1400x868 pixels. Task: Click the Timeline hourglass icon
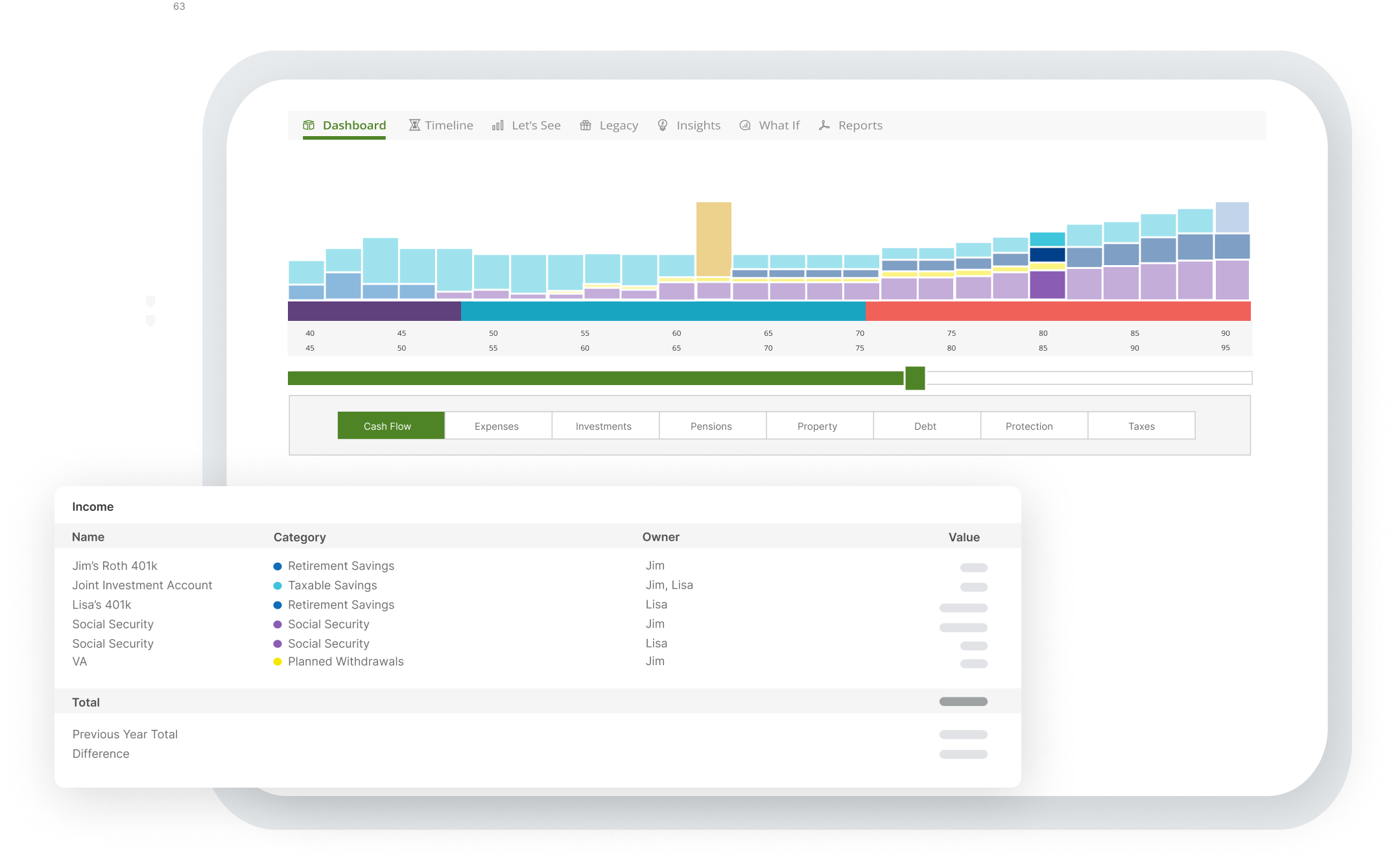[x=414, y=125]
